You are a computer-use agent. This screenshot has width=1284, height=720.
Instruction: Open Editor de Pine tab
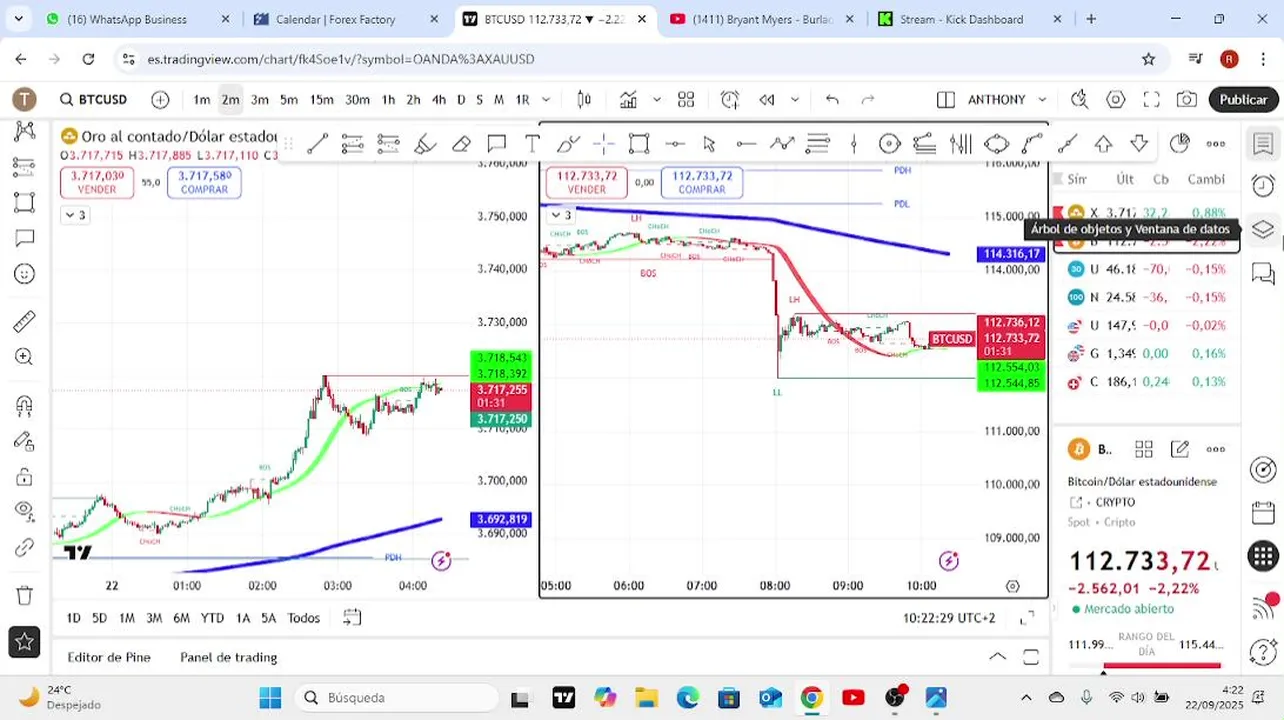[x=109, y=657]
